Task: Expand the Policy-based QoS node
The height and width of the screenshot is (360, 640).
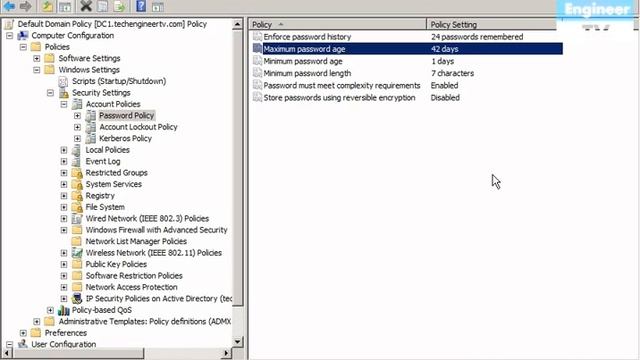Action: pyautogui.click(x=50, y=310)
